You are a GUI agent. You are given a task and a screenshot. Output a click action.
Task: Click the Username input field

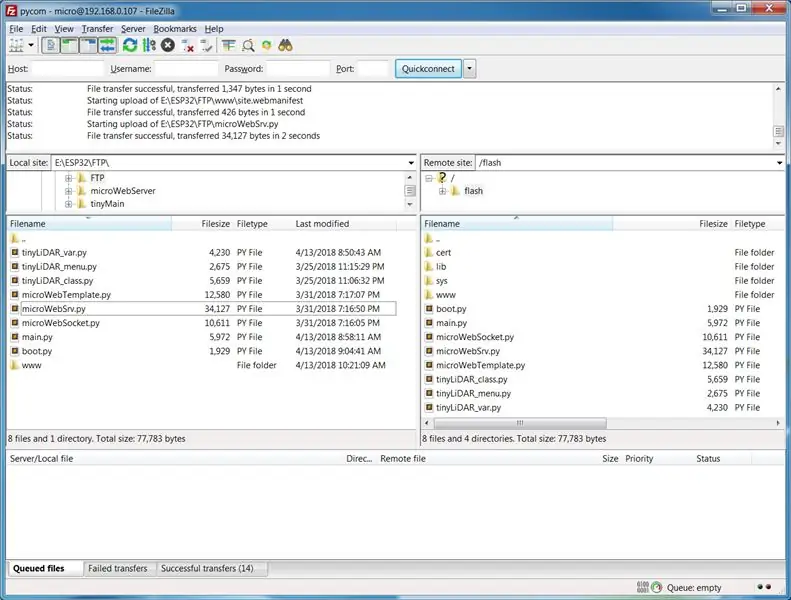(186, 69)
